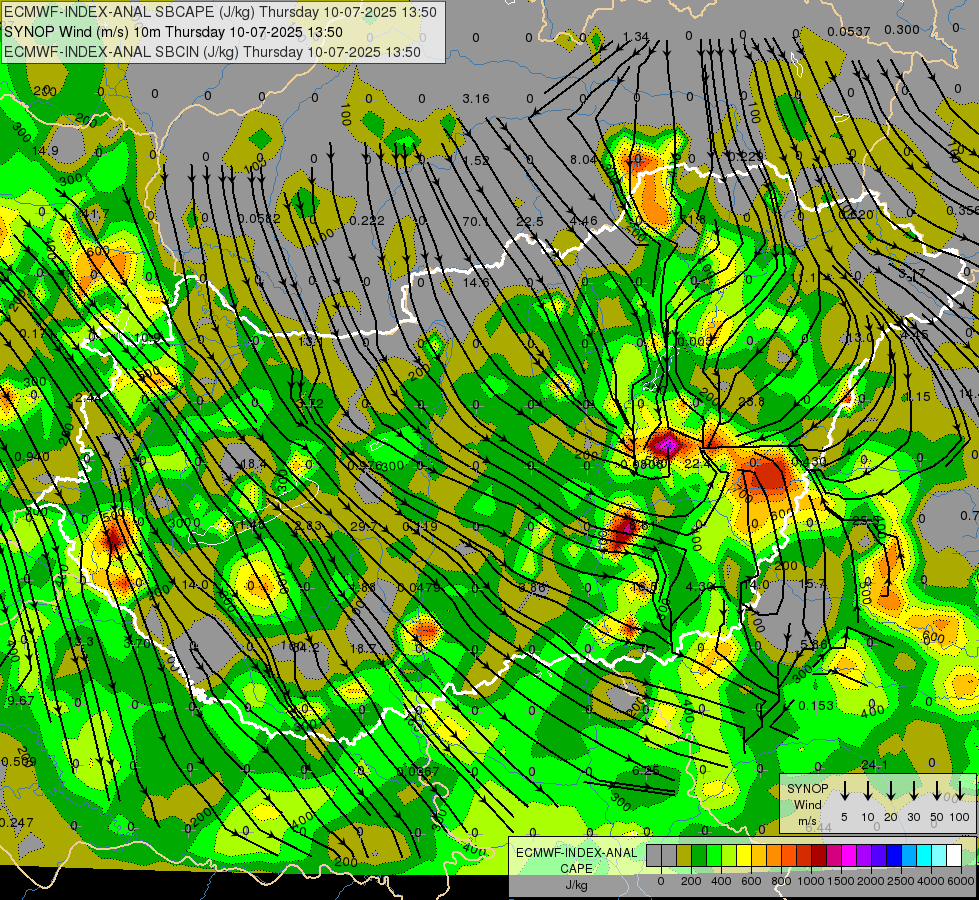The width and height of the screenshot is (979, 900).
Task: Click the map value 22.4
Action: point(698,463)
